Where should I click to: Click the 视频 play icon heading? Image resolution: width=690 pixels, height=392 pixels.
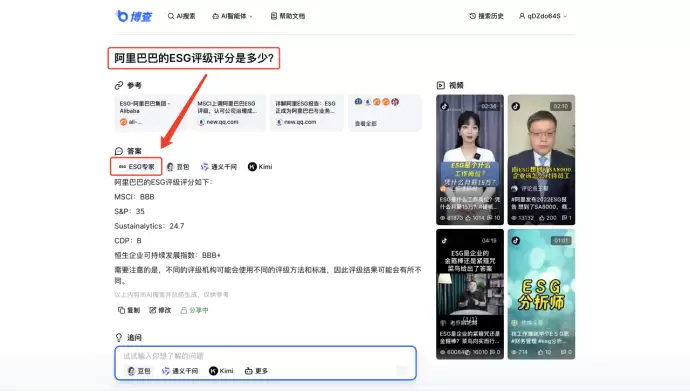[x=440, y=85]
